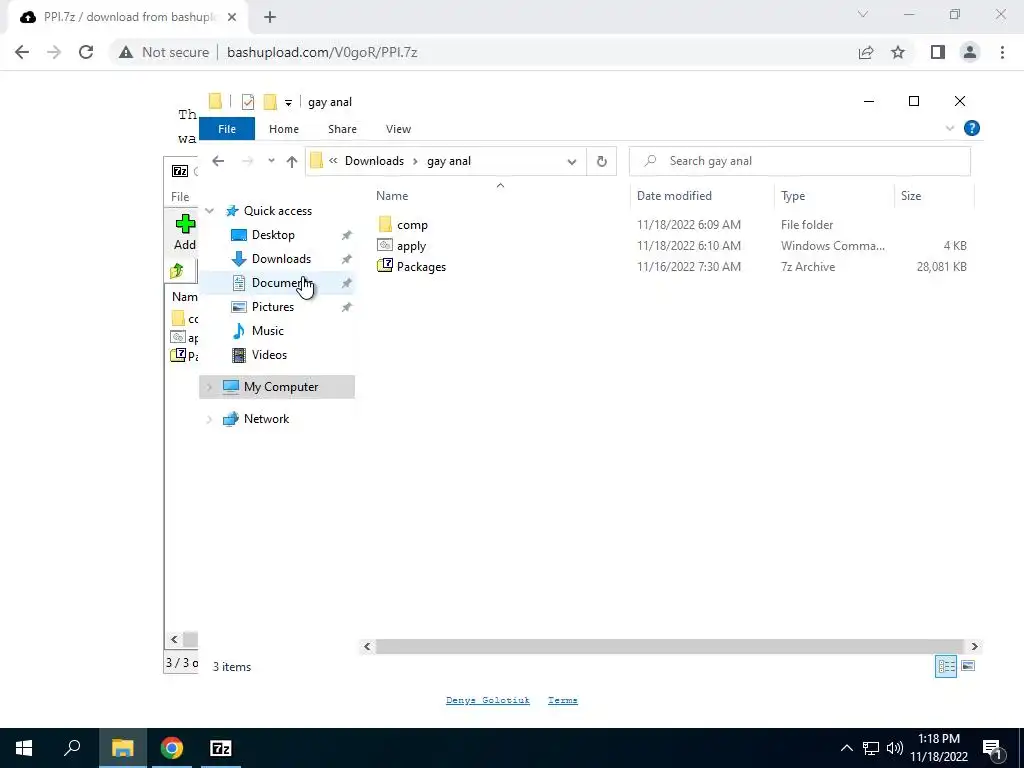The image size is (1024, 768).
Task: Open Chrome tab search chevron
Action: (x=863, y=14)
